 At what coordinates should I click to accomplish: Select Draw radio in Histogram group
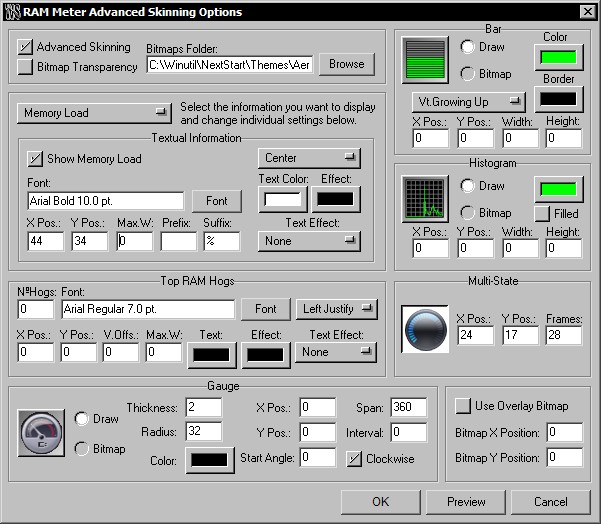pyautogui.click(x=467, y=186)
